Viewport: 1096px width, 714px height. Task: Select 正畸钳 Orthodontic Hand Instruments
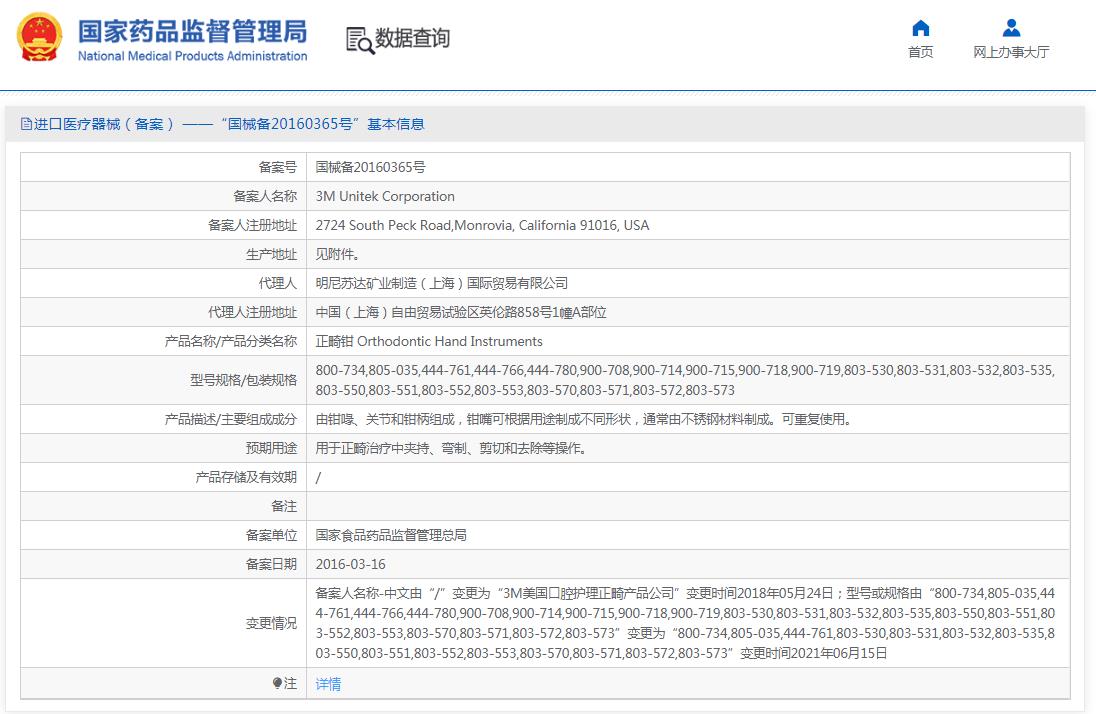click(x=429, y=341)
